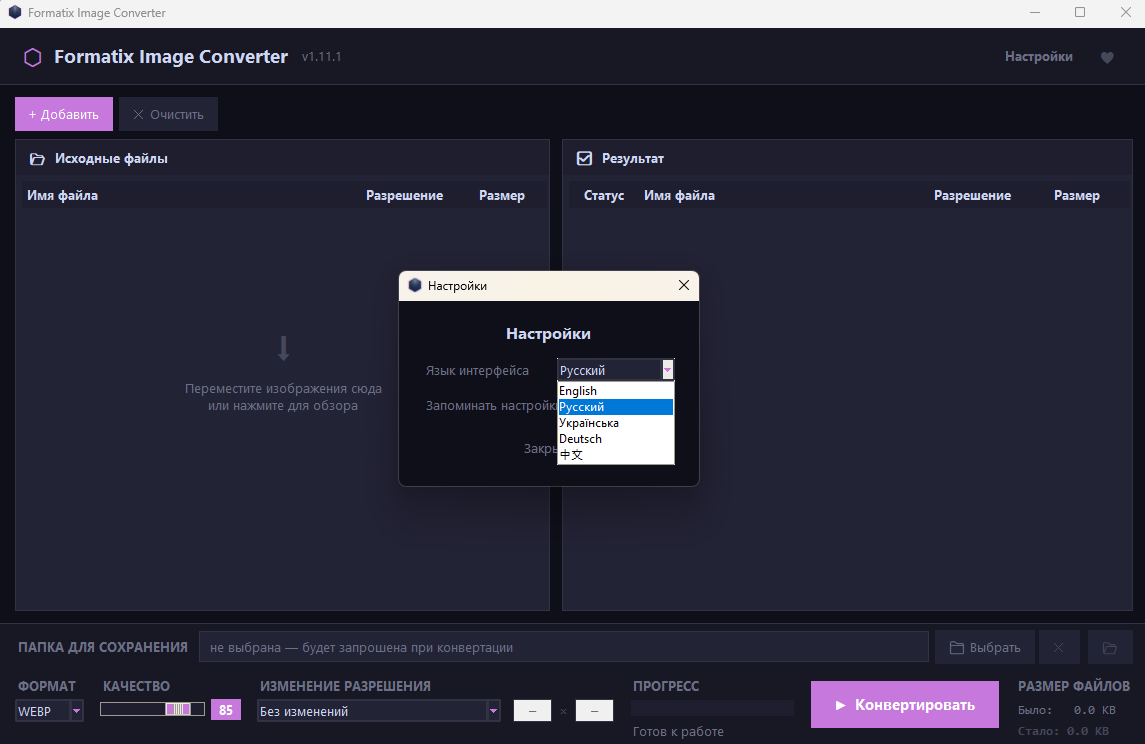Click the window title bar app icon
The width and height of the screenshot is (1145, 744).
[x=15, y=12]
